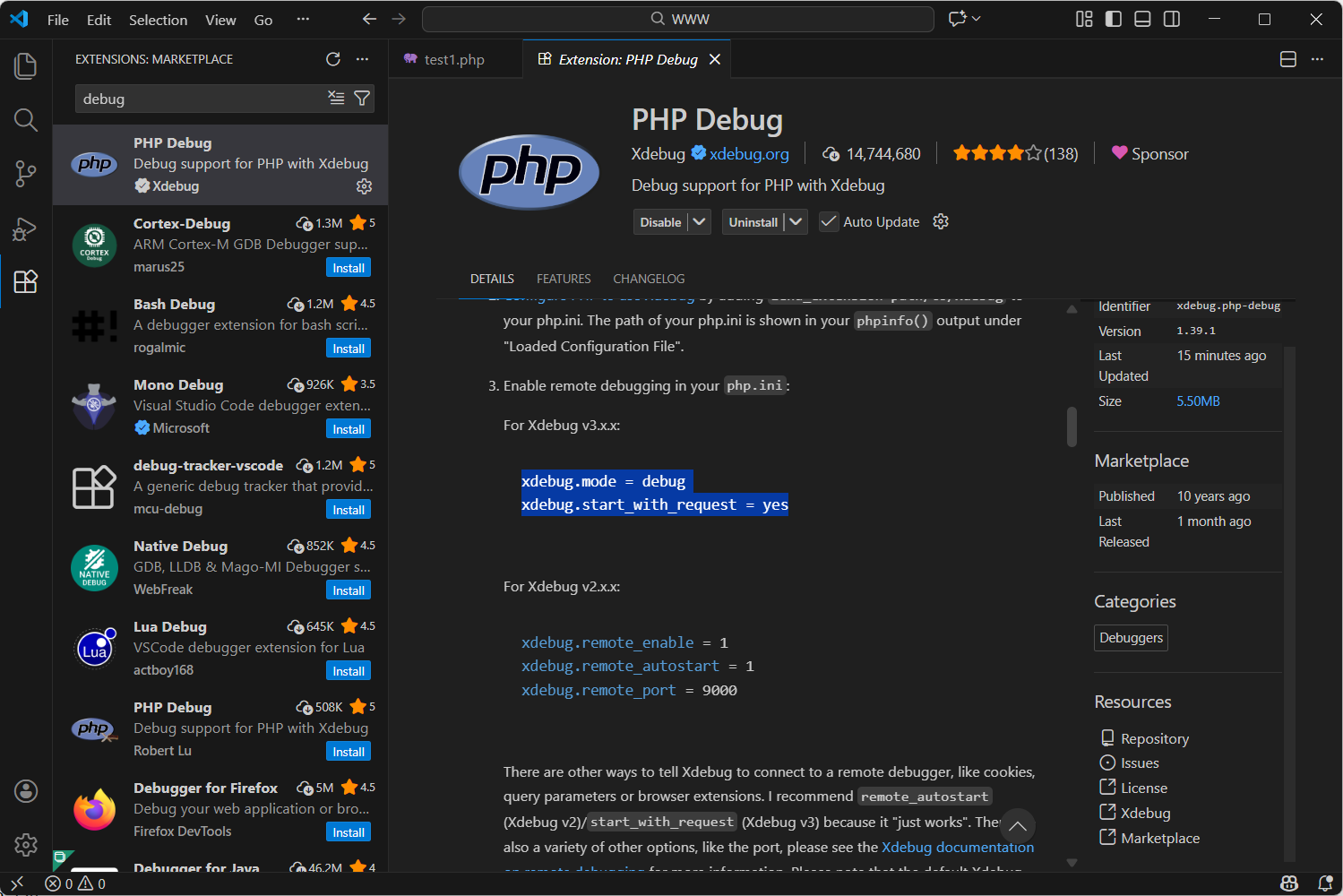1343x896 pixels.
Task: Open Extensions view more actions menu
Action: [x=362, y=59]
